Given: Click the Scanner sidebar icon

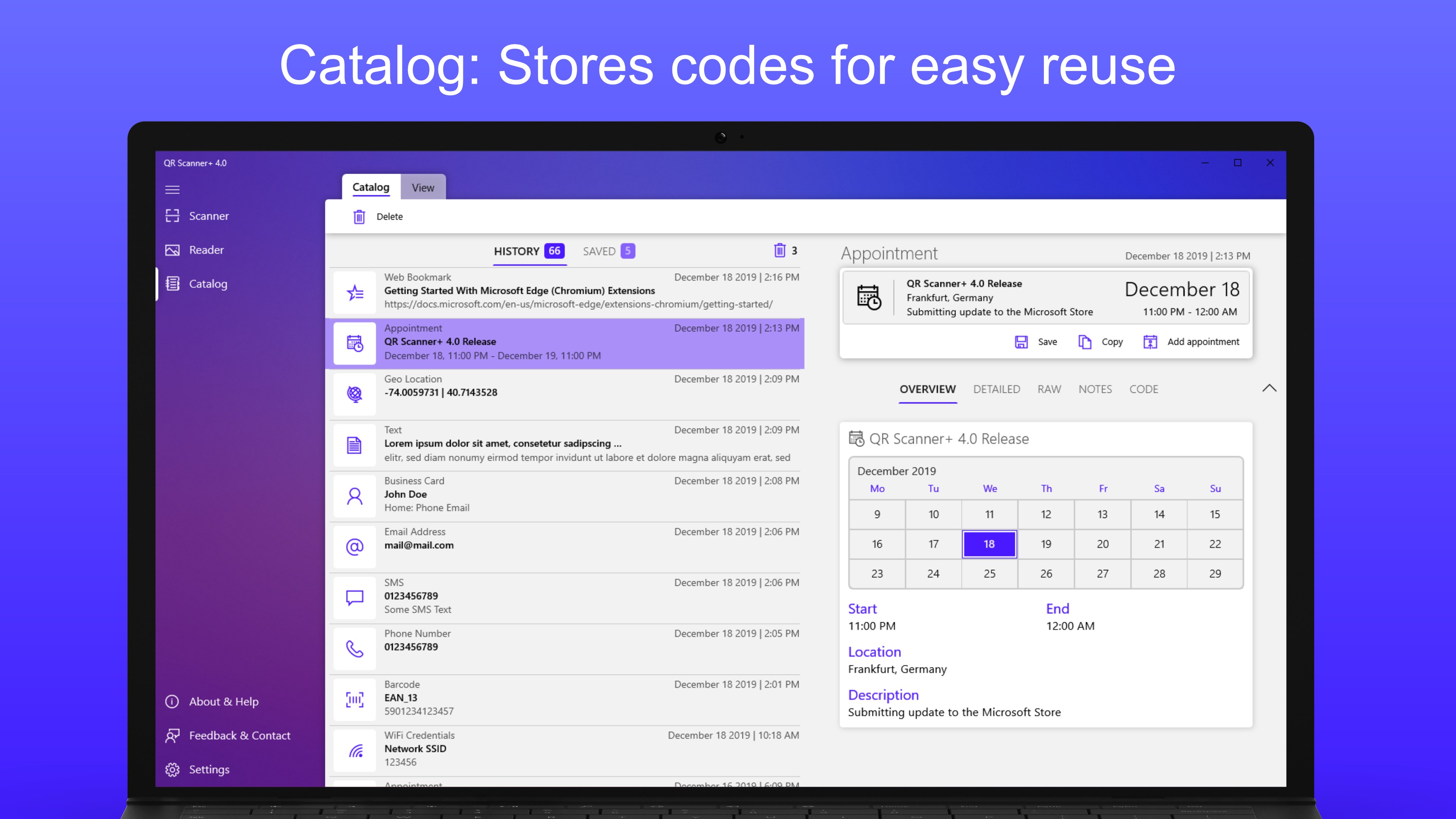Looking at the screenshot, I should pos(173,216).
